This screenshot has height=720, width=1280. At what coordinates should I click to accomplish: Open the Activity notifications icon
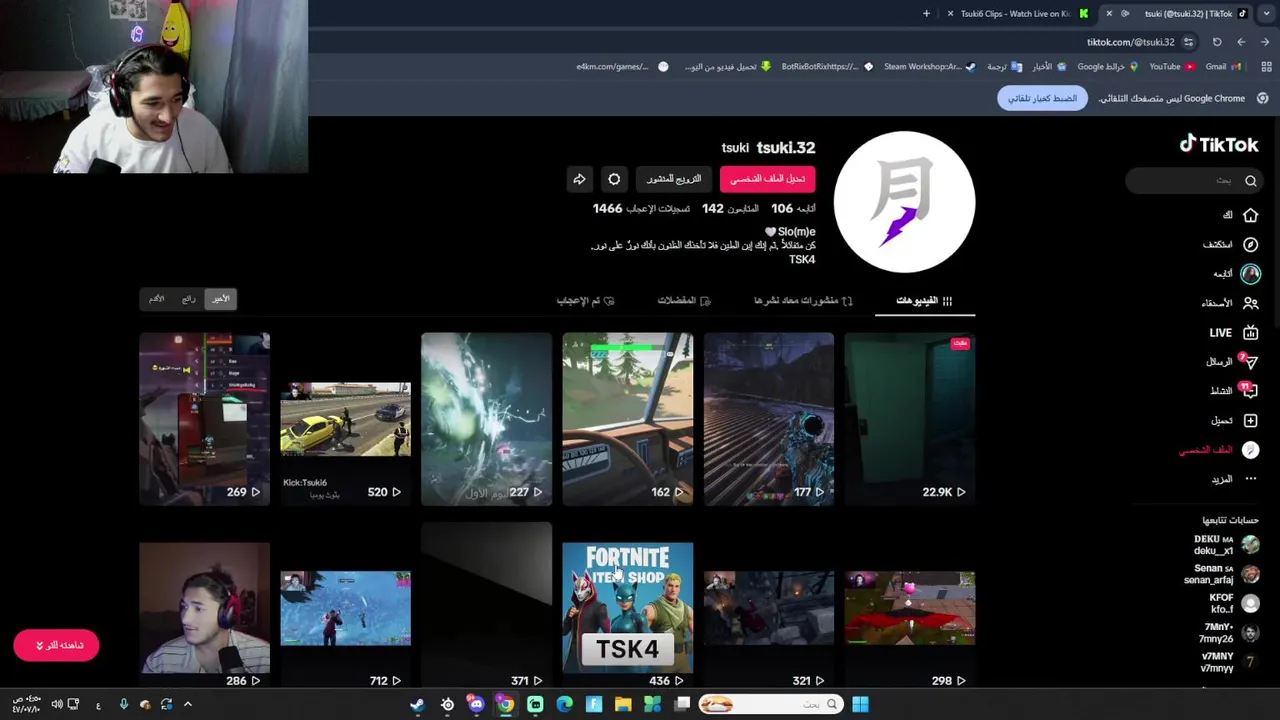click(x=1250, y=390)
